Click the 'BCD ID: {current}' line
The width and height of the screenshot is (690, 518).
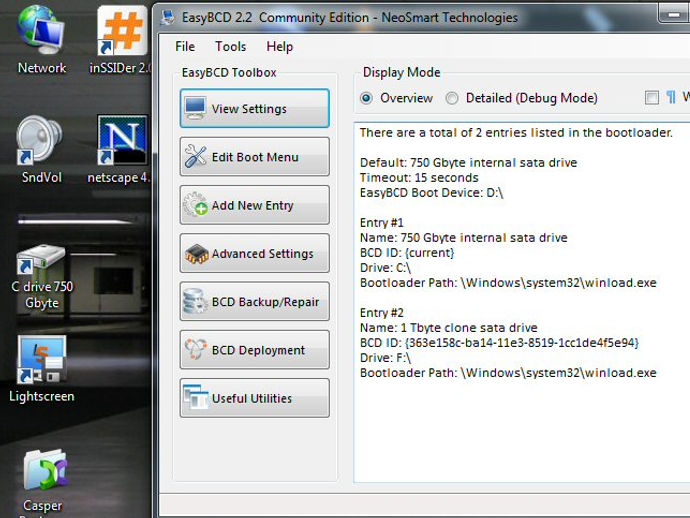tap(407, 253)
